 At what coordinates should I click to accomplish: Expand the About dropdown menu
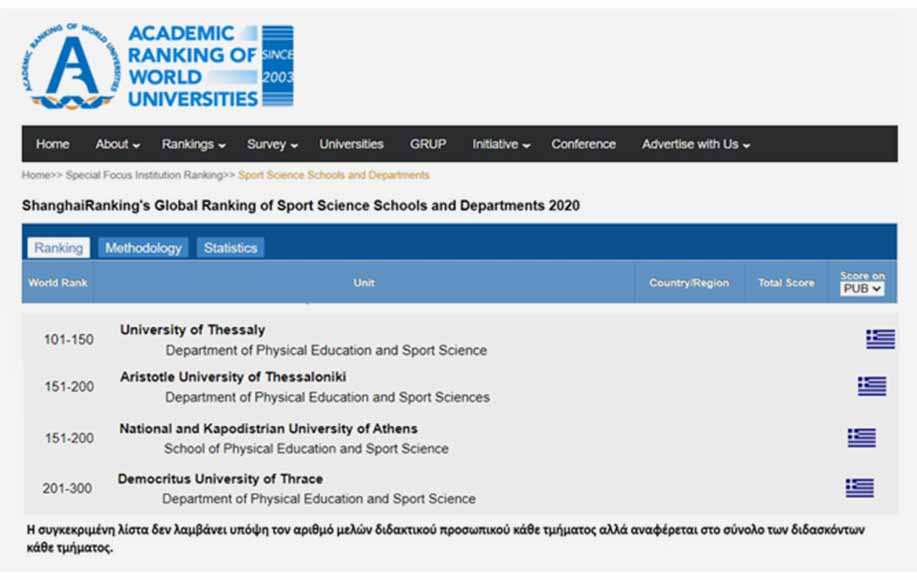click(118, 144)
